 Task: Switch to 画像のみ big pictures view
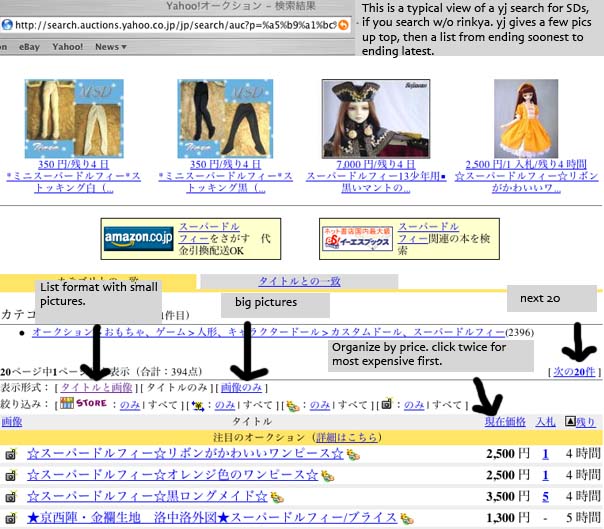point(241,387)
